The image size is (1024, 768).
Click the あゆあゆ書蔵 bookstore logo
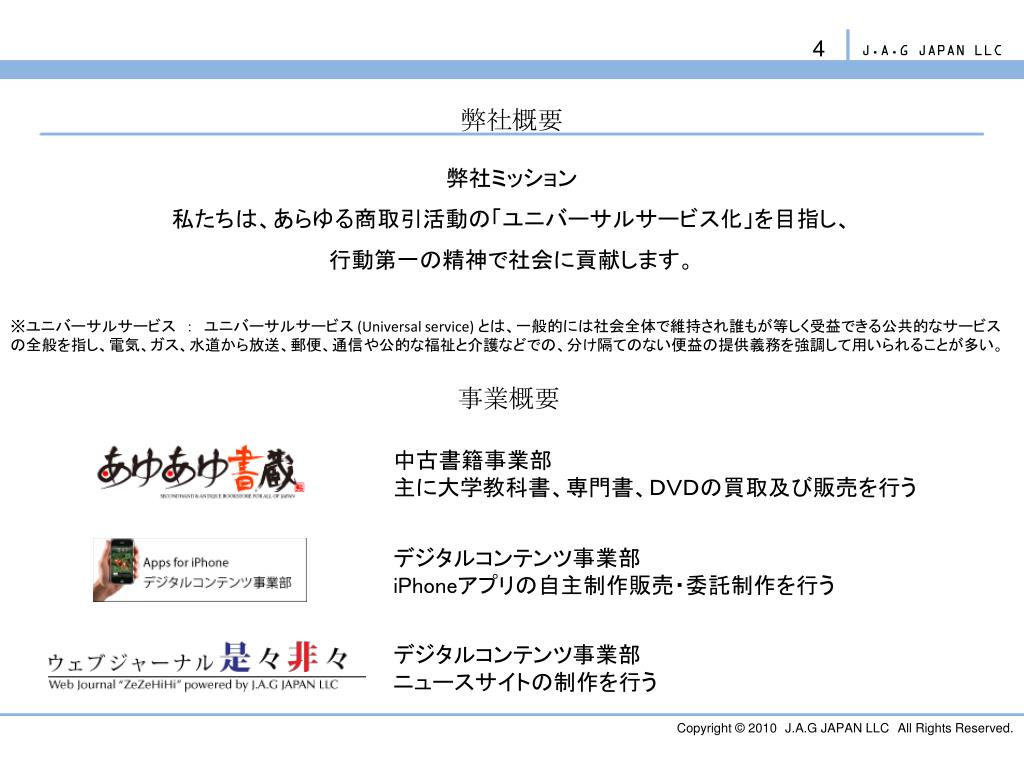(200, 472)
